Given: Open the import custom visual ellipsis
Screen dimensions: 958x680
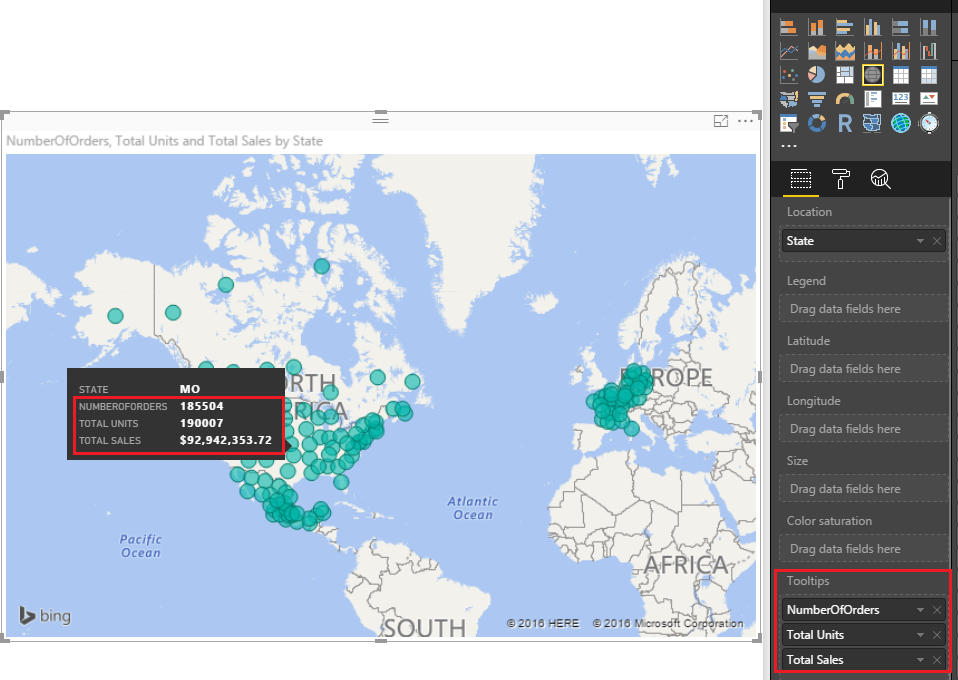Looking at the screenshot, I should (789, 146).
